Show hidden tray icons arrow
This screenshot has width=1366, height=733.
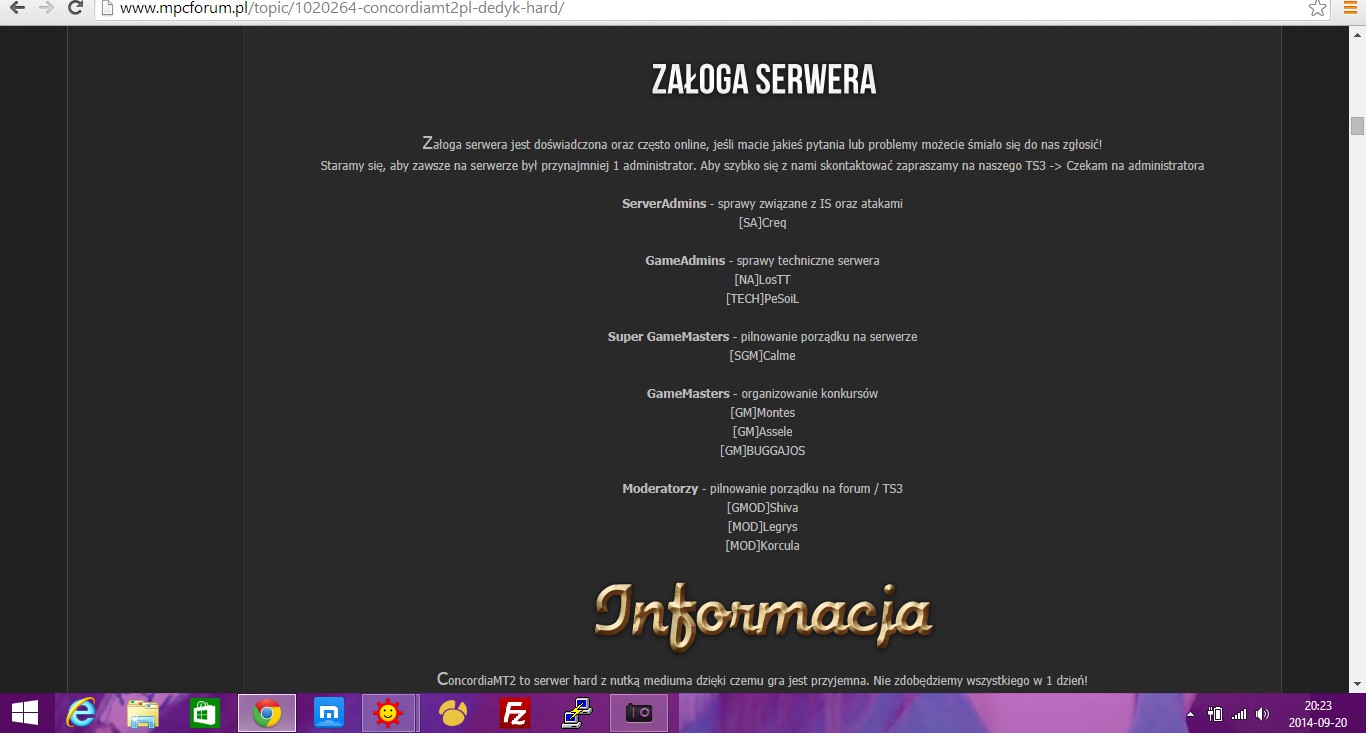[x=1190, y=714]
